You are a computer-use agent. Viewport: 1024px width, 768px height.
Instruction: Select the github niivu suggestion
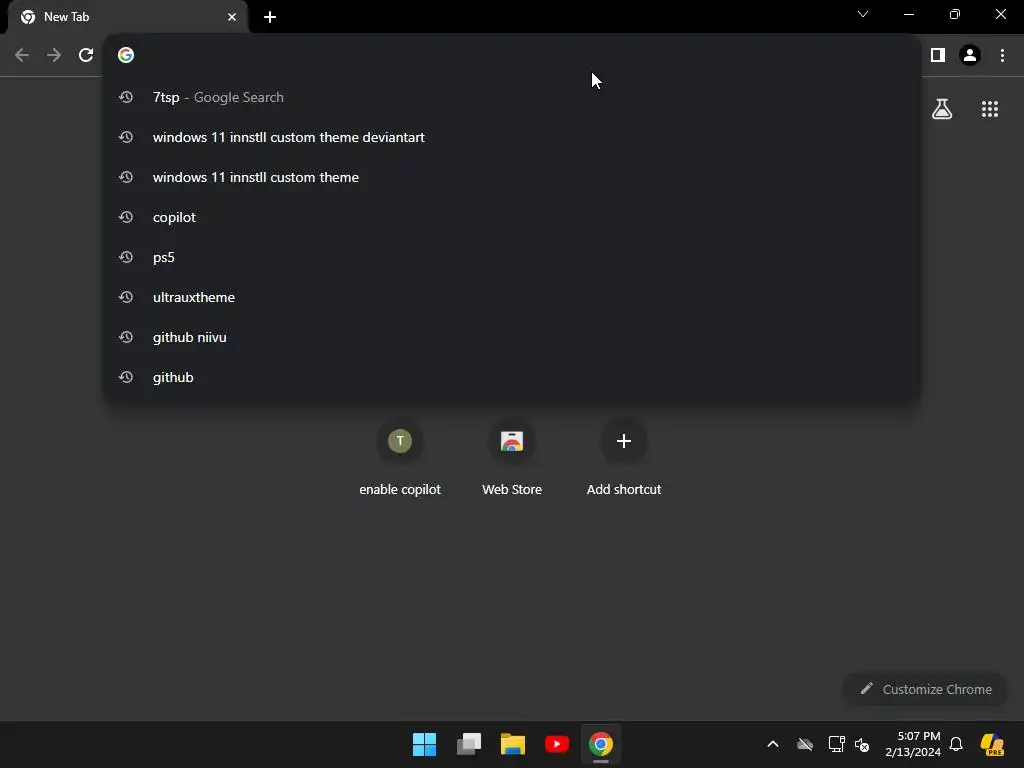pos(512,337)
